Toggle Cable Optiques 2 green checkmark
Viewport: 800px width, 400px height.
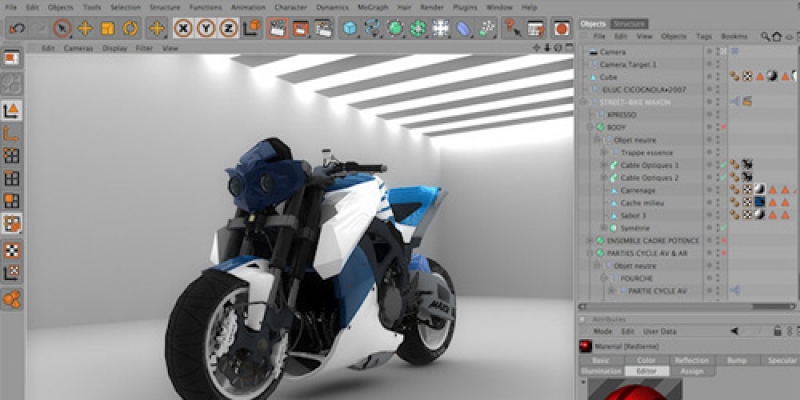click(x=723, y=178)
